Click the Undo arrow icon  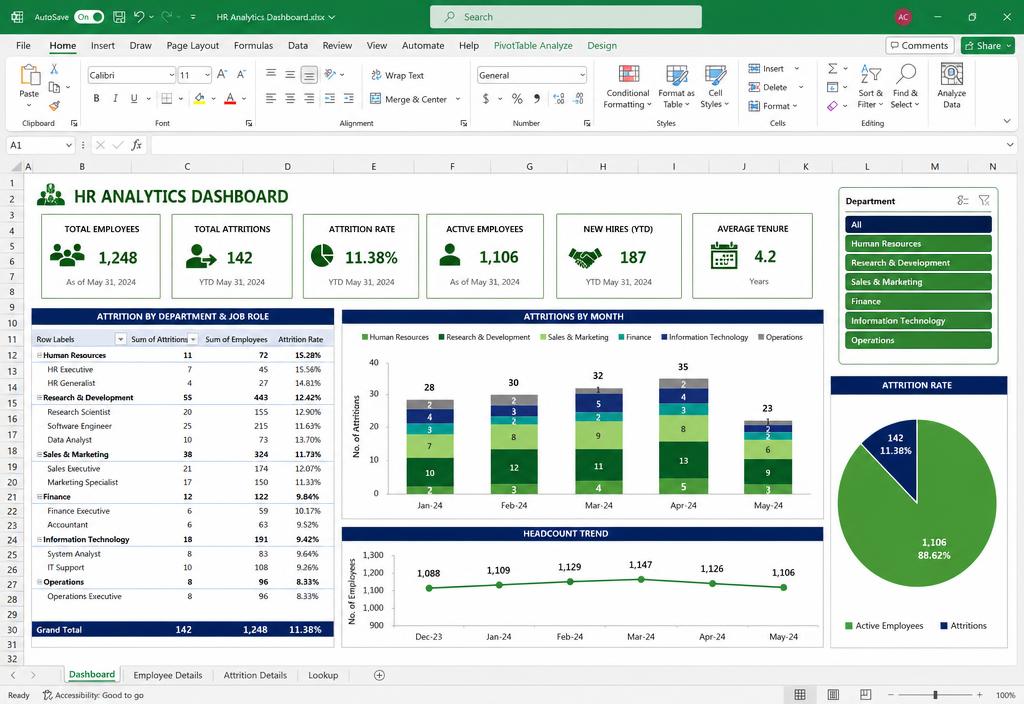click(138, 17)
